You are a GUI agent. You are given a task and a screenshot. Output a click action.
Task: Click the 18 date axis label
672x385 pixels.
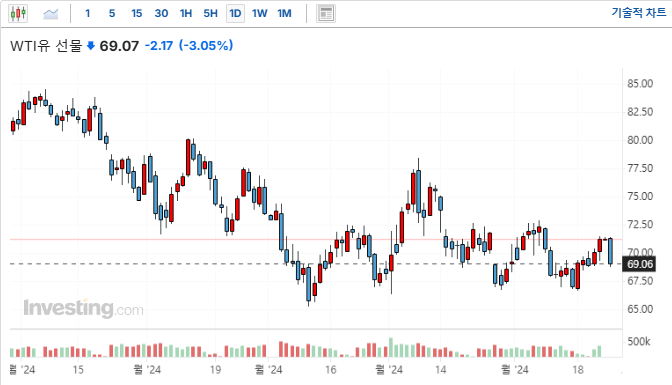578,370
